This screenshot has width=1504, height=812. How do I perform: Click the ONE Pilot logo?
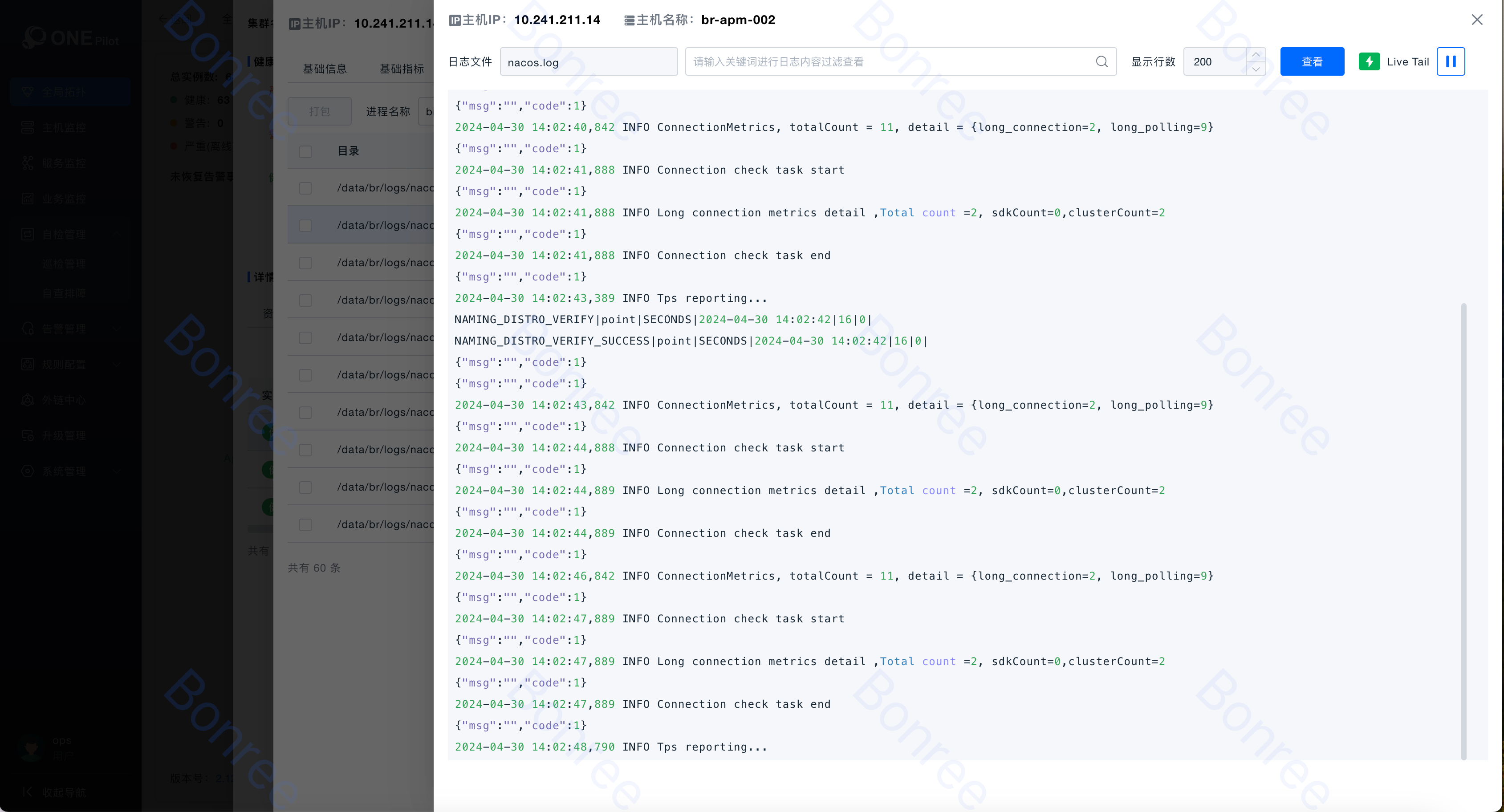point(70,38)
